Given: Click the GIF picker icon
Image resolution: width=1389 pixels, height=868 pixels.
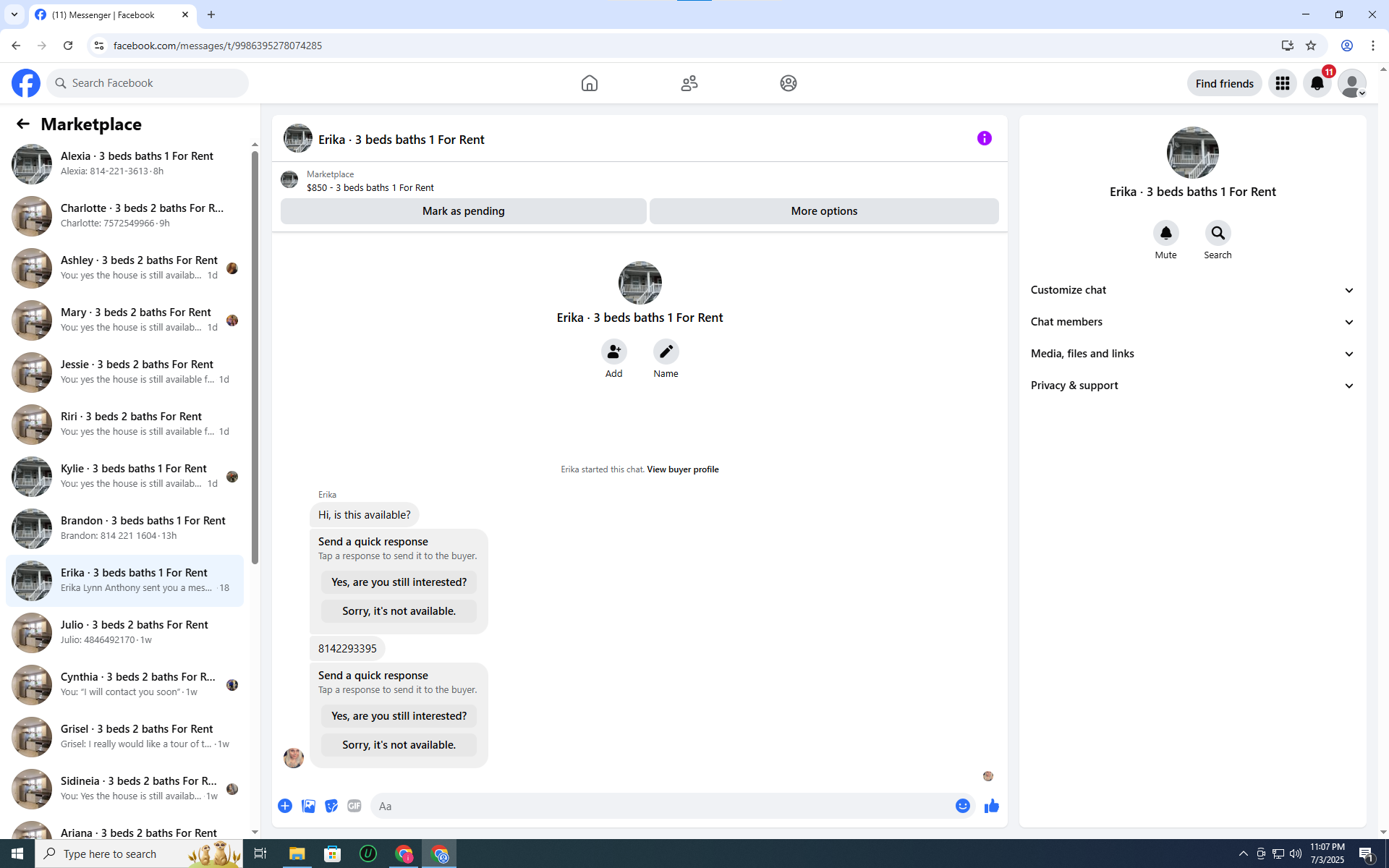Looking at the screenshot, I should tap(354, 806).
